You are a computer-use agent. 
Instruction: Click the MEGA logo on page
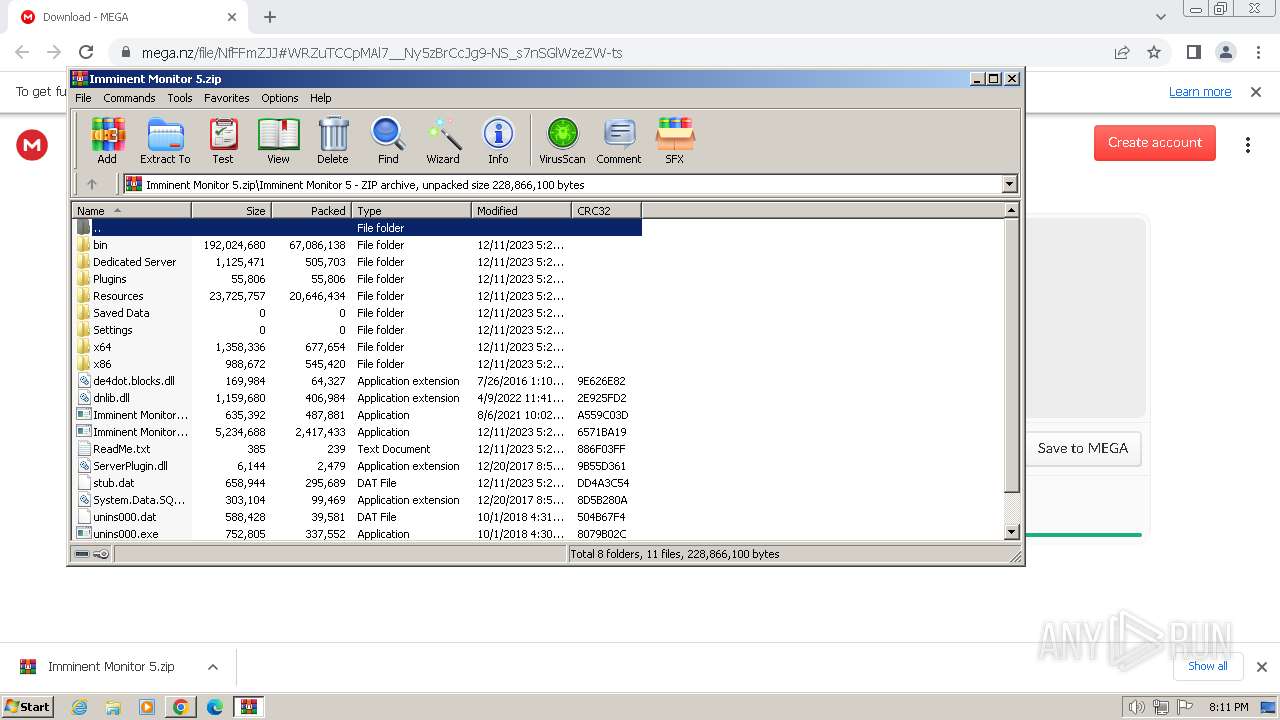click(x=32, y=145)
